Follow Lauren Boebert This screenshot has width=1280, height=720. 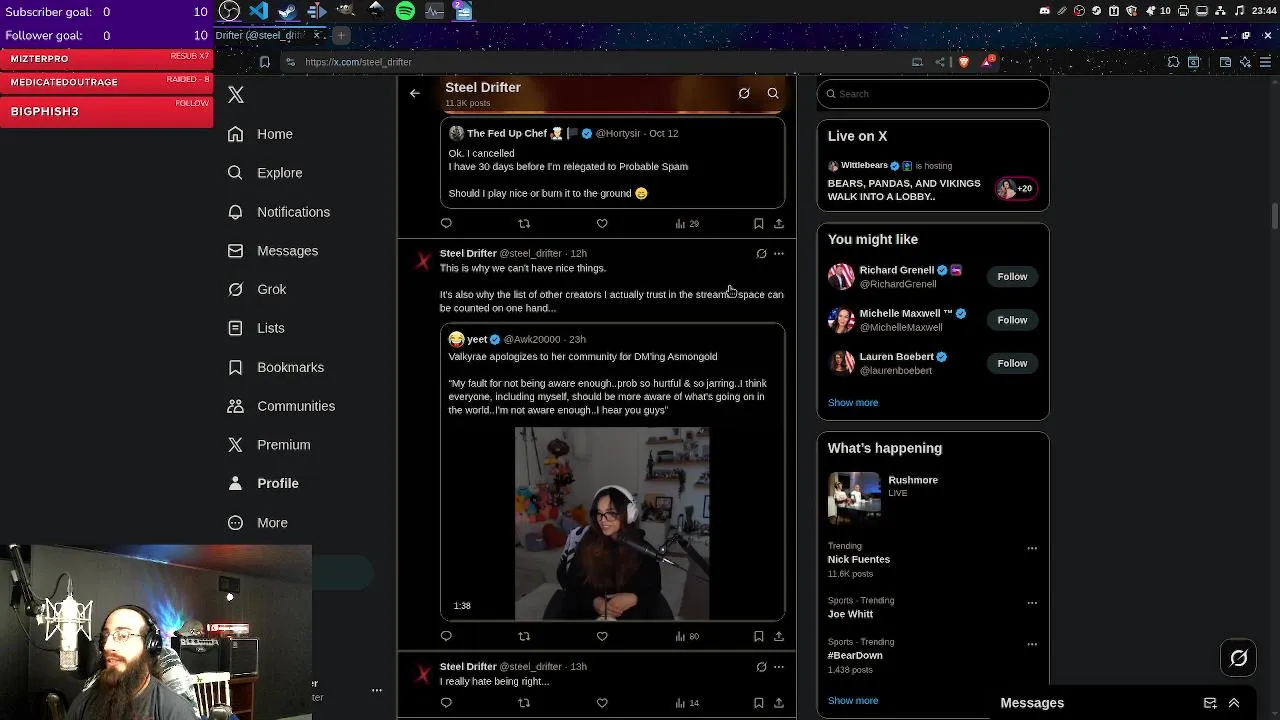click(x=1012, y=363)
